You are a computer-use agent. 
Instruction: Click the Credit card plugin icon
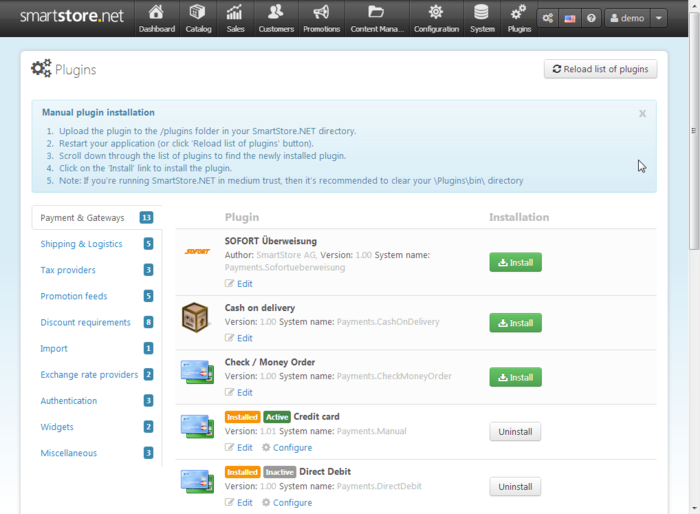click(x=197, y=426)
